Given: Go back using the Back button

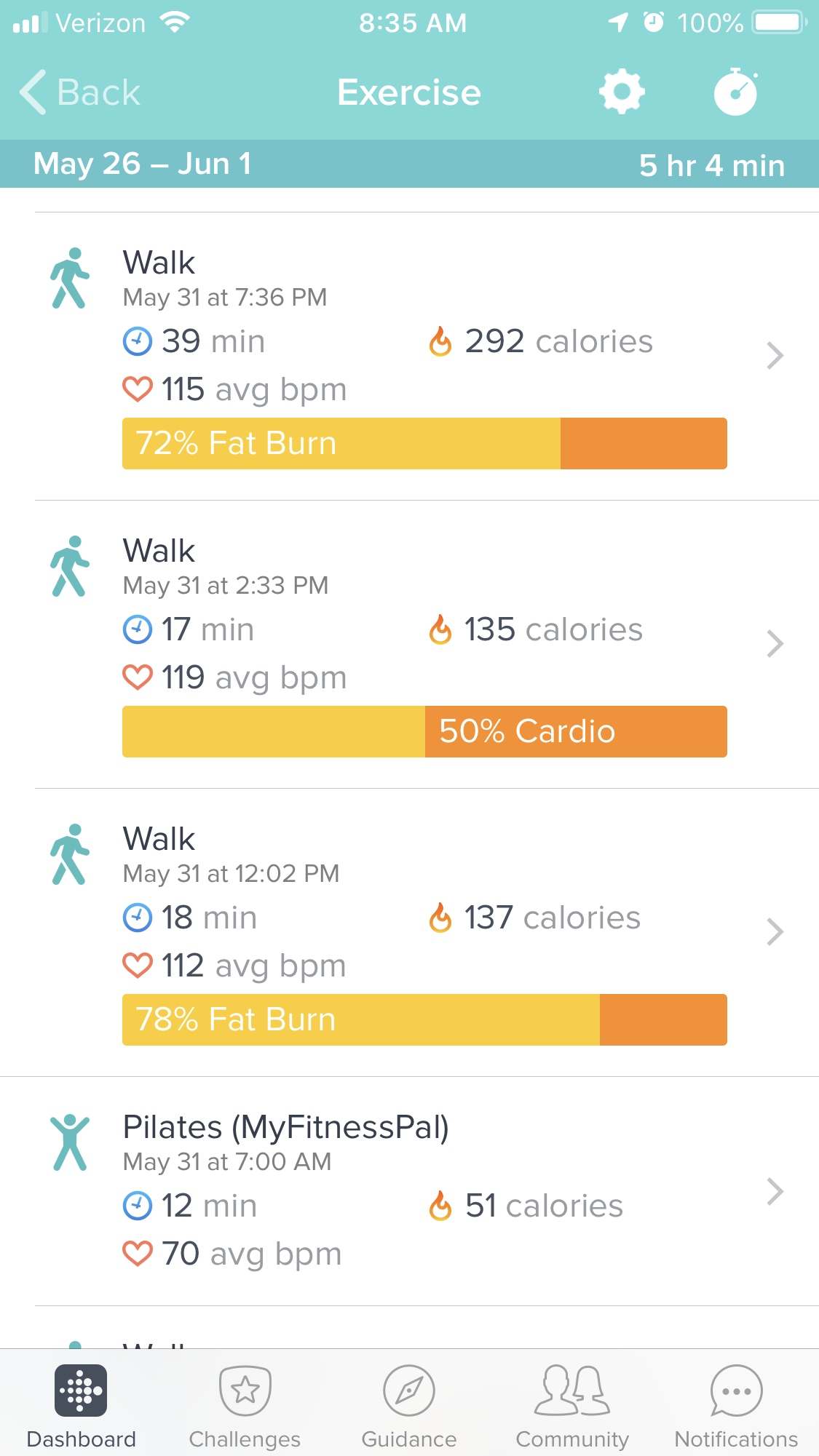Looking at the screenshot, I should click(80, 92).
